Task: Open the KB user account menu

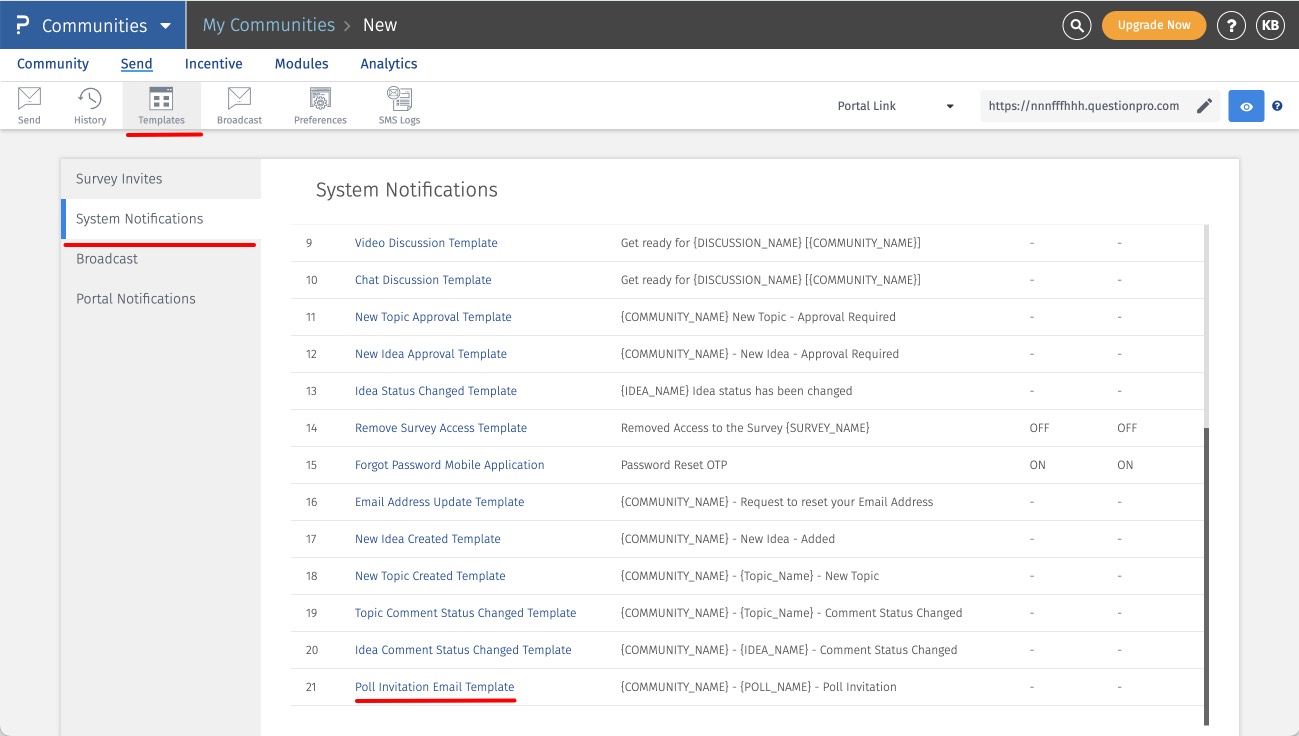Action: click(x=1270, y=25)
